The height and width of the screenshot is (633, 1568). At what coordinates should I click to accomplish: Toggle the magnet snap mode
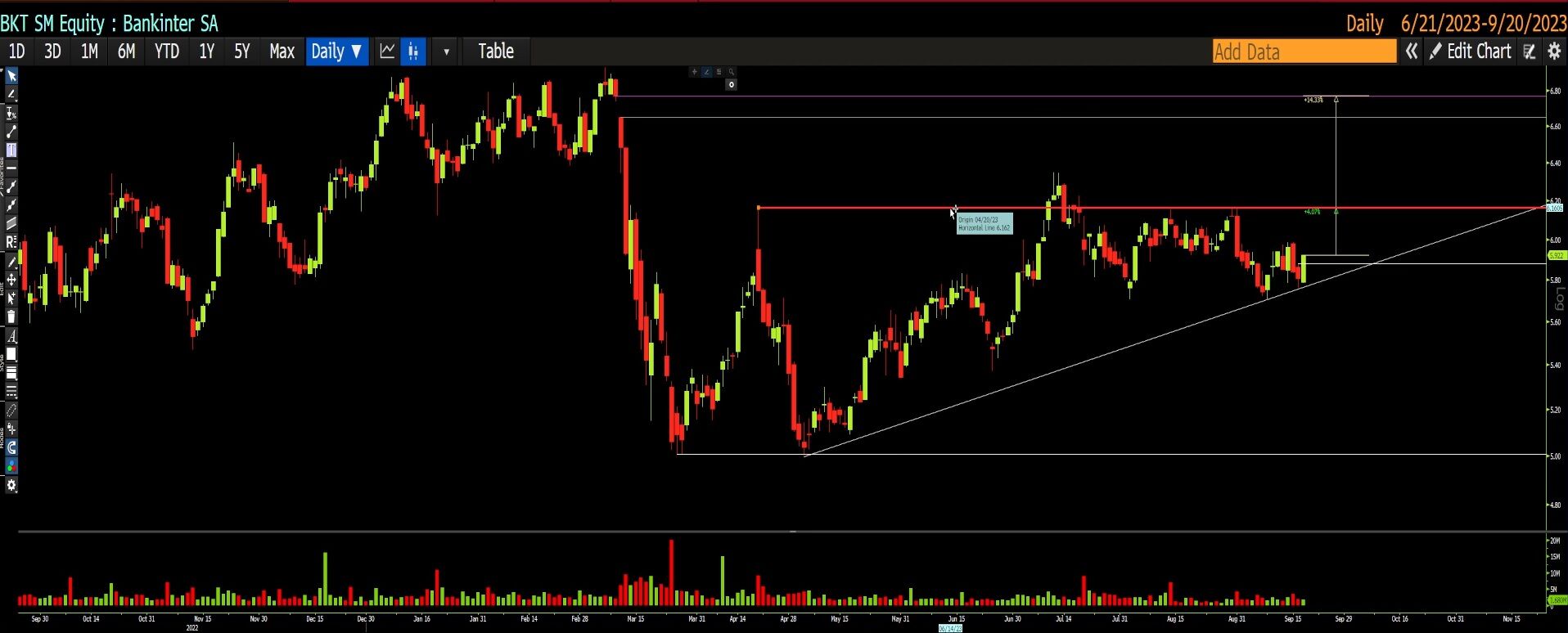coord(11,447)
